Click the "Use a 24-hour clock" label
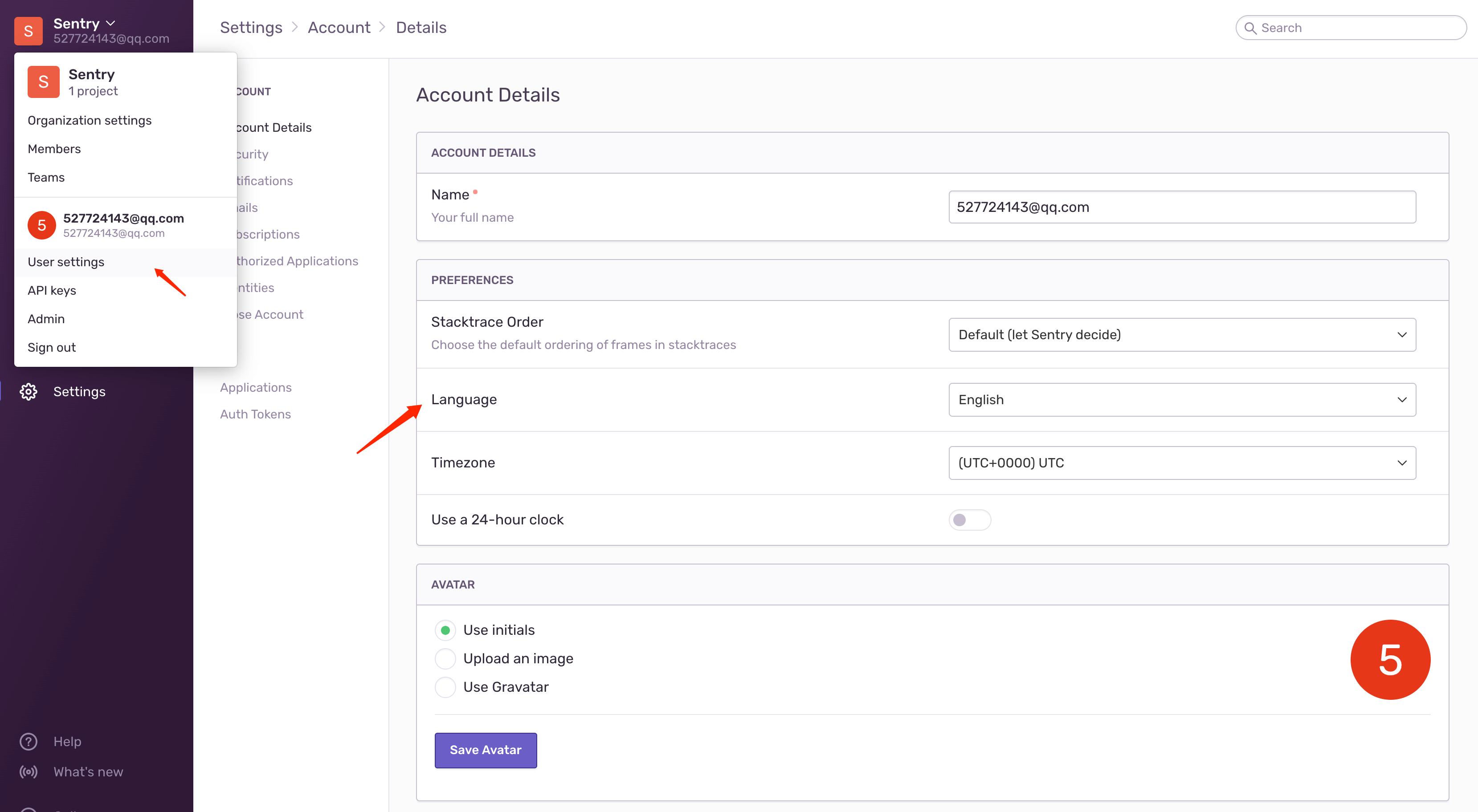The width and height of the screenshot is (1478, 812). 498,520
